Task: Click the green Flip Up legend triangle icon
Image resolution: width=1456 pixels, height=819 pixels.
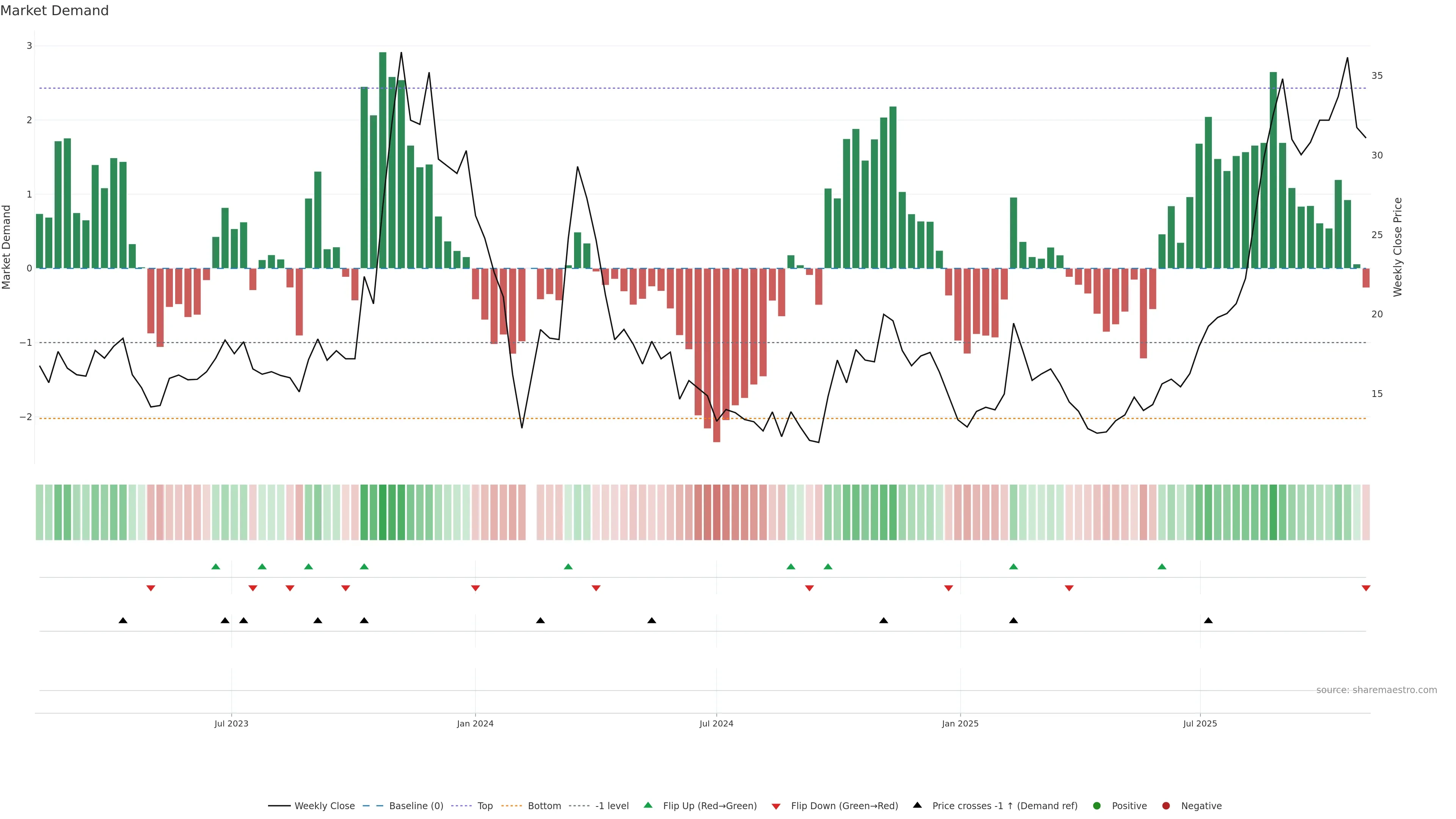Action: click(x=648, y=805)
